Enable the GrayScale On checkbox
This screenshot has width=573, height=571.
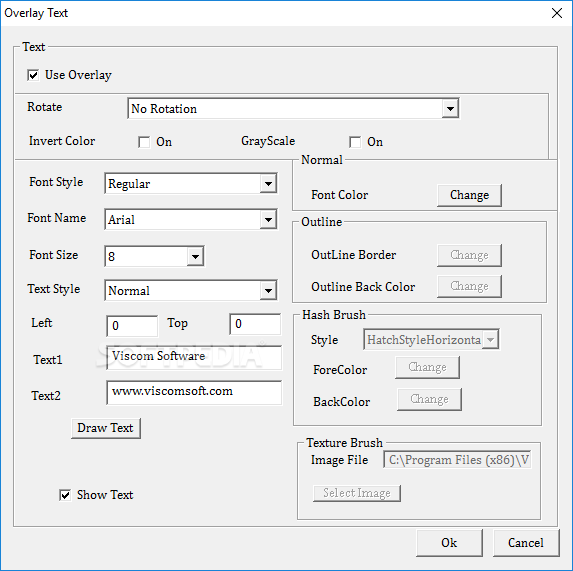pyautogui.click(x=355, y=142)
